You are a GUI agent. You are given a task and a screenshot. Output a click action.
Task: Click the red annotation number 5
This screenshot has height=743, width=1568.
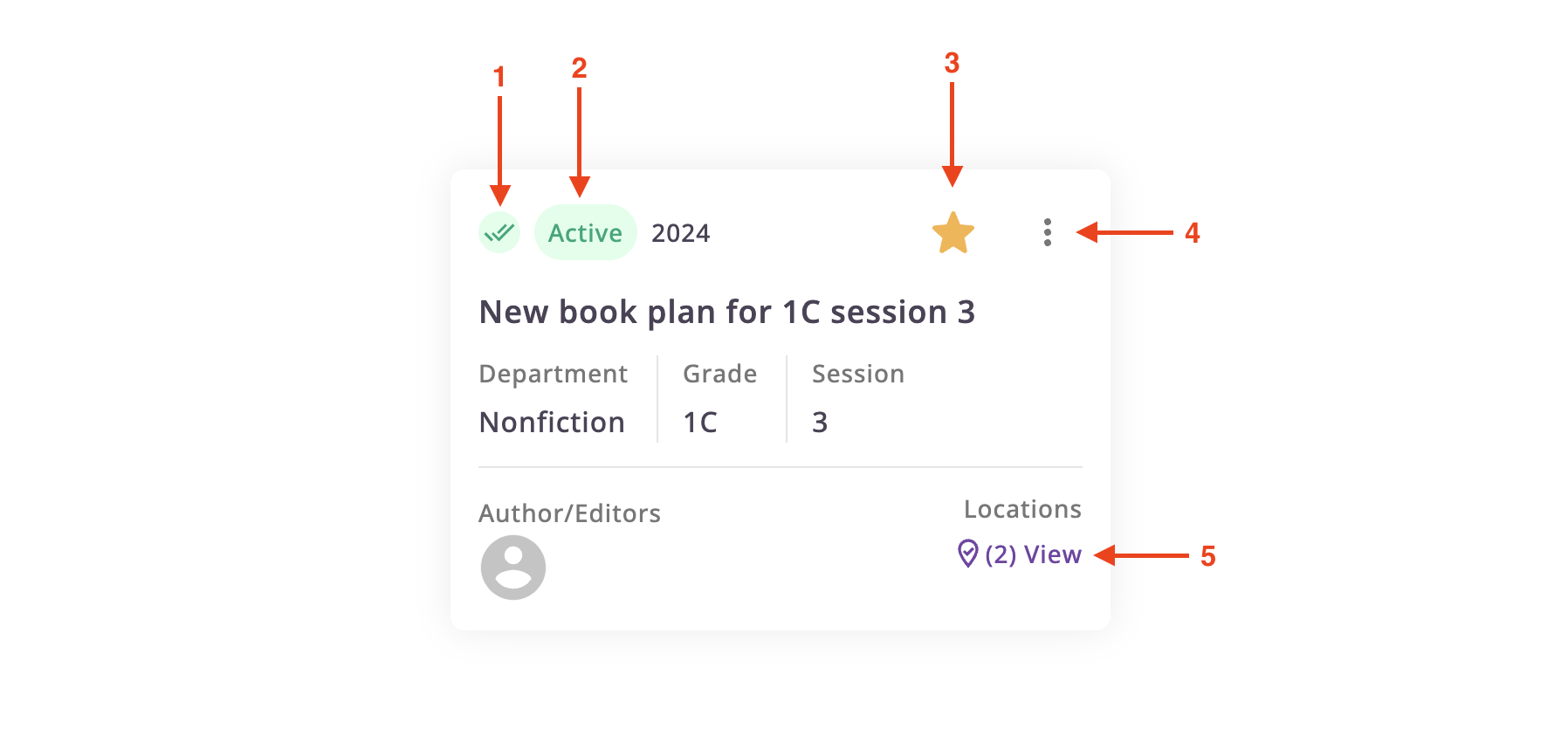coord(1207,556)
